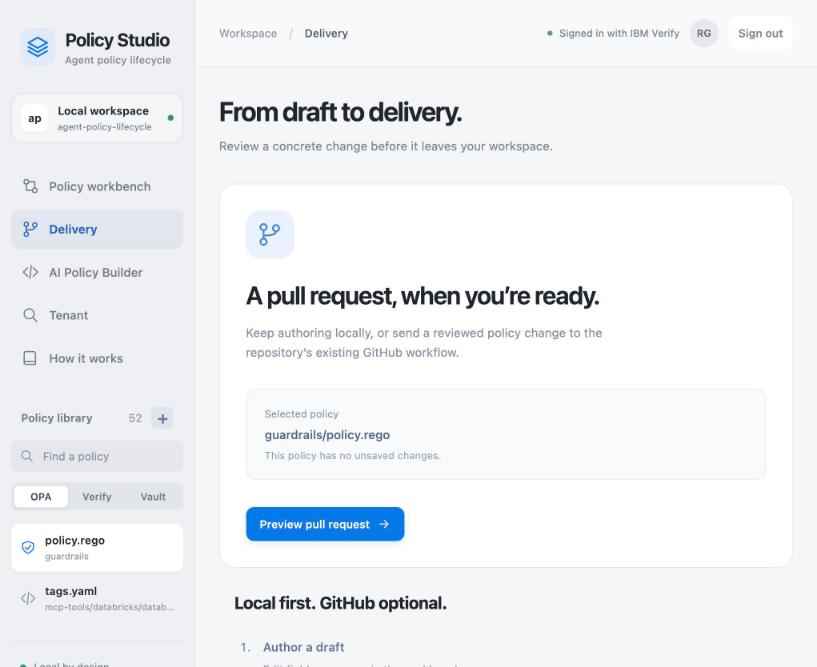Click the search icon in Find a policy
Screen dimensions: 817x667
27,456
